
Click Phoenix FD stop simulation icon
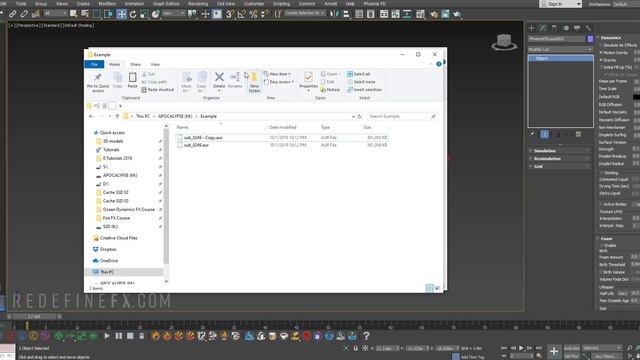[x=130, y=336]
